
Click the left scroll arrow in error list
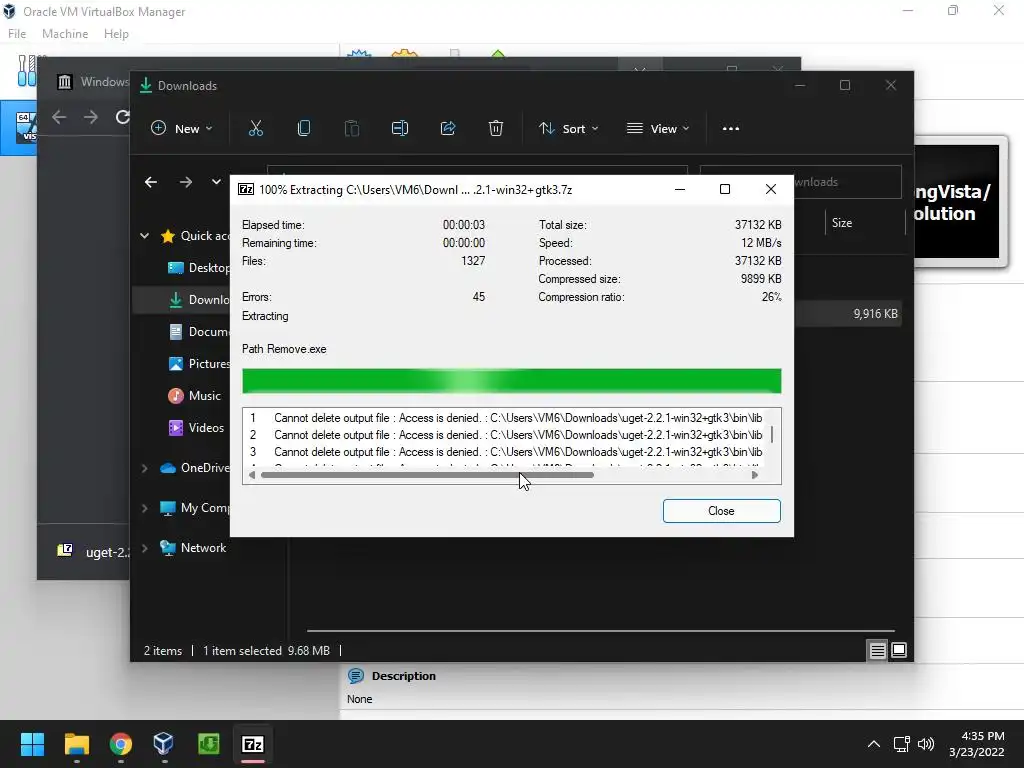251,475
